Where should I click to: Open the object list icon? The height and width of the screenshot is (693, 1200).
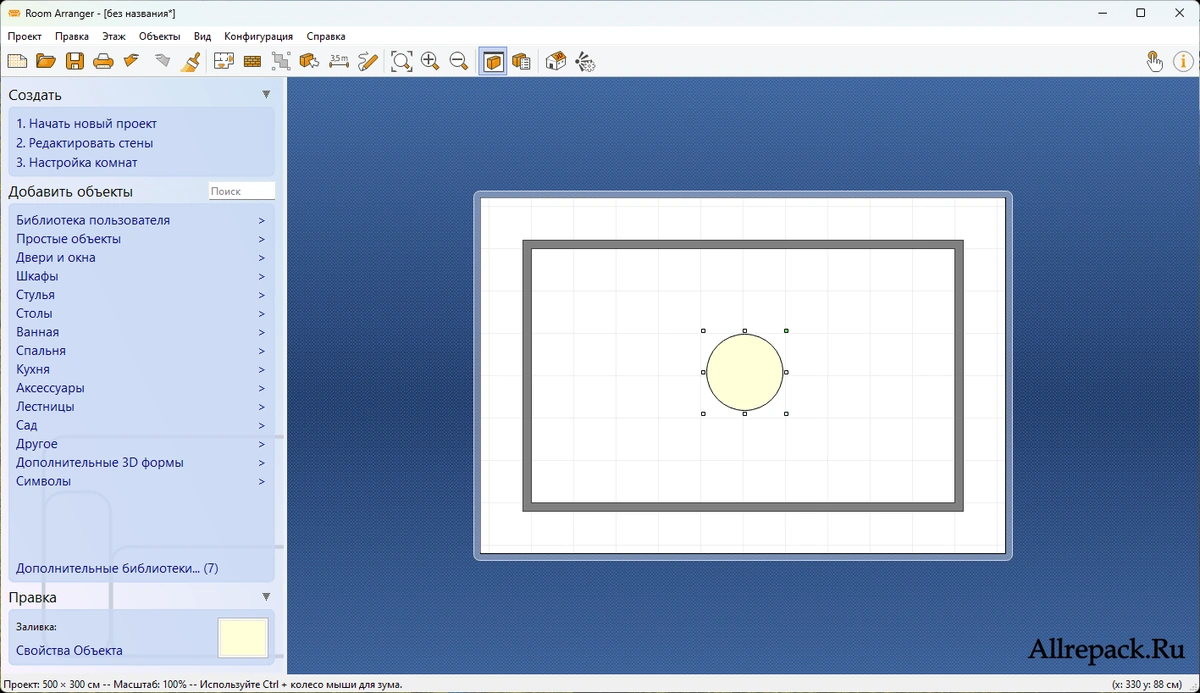[521, 61]
